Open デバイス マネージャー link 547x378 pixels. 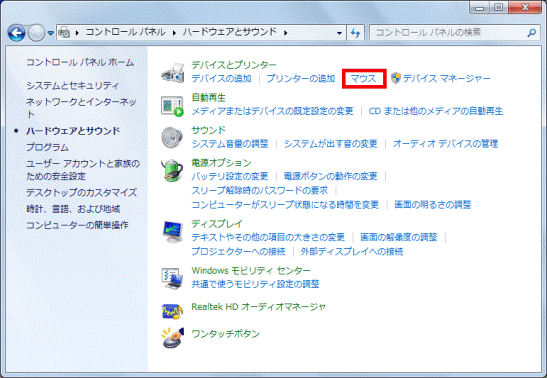tap(447, 78)
